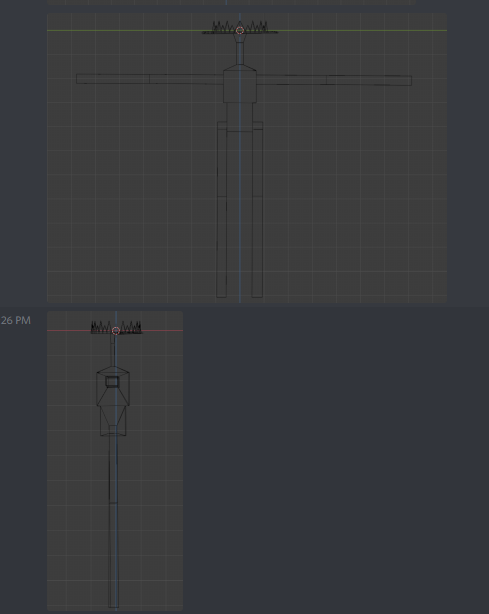
Task: Open the narrow side-view wireframe image attachment
Action: 115,461
